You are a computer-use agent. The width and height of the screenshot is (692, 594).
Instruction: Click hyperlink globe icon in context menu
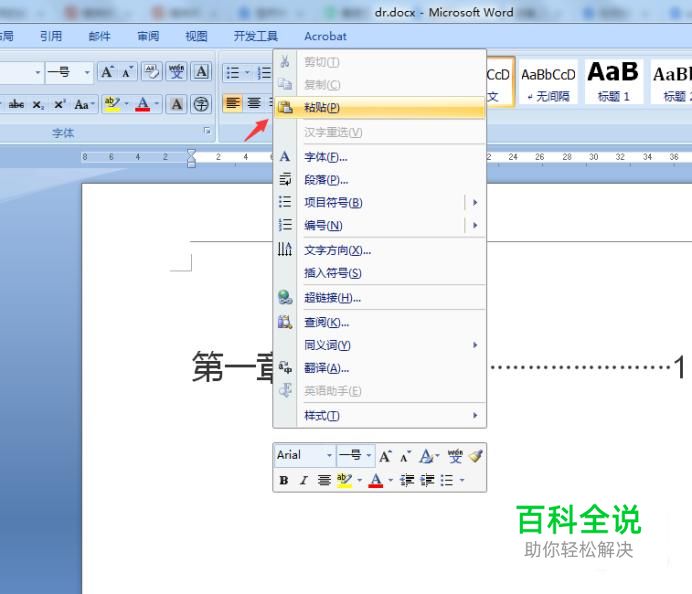(x=285, y=297)
